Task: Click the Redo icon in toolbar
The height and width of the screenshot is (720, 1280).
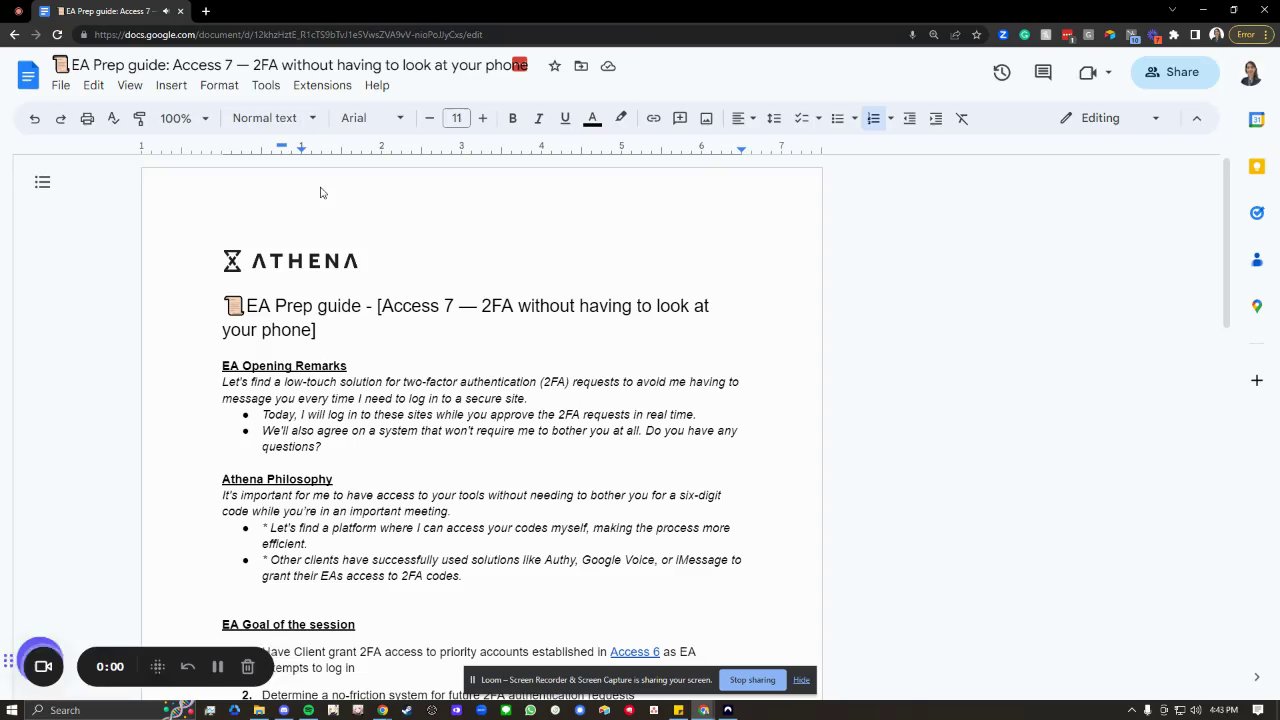Action: (x=60, y=118)
